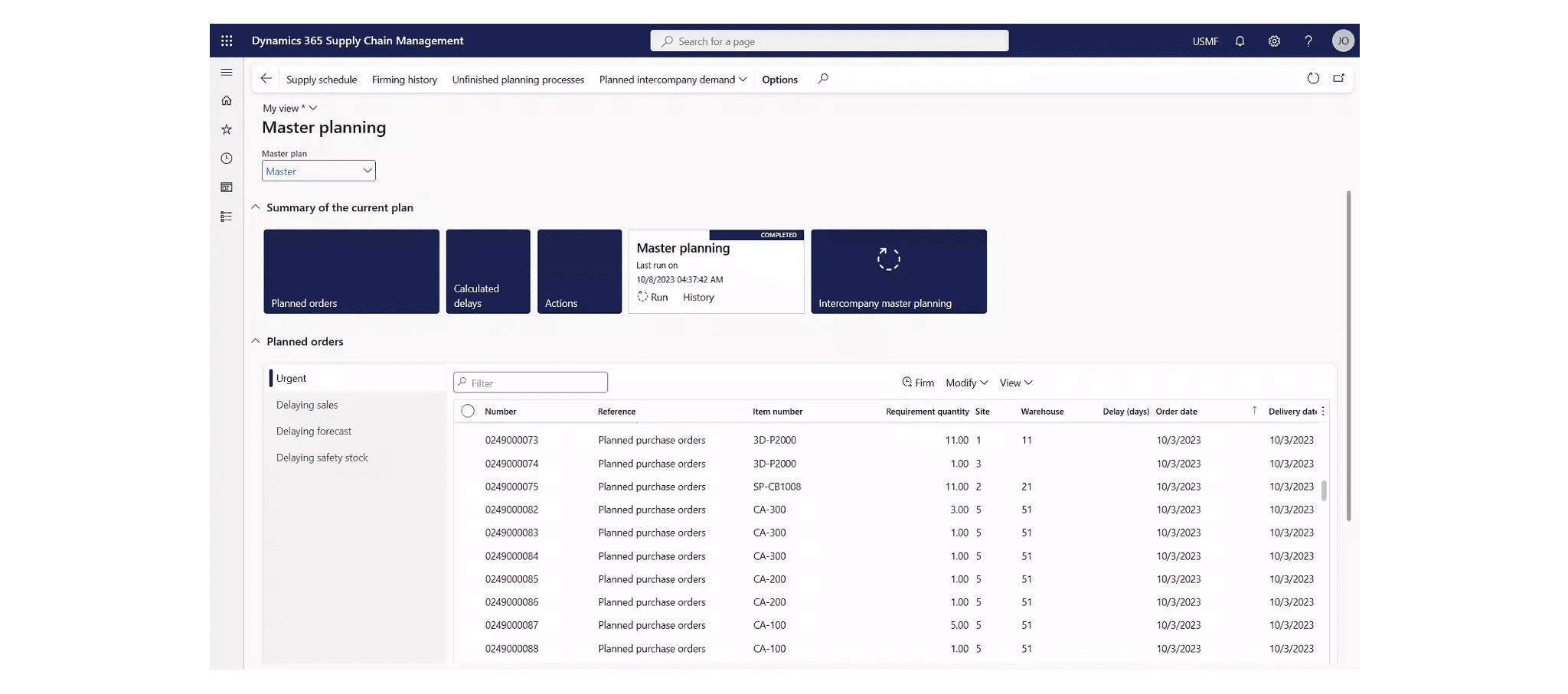The height and width of the screenshot is (694, 1568).
Task: Click the Warehouse column header
Action: point(1042,412)
